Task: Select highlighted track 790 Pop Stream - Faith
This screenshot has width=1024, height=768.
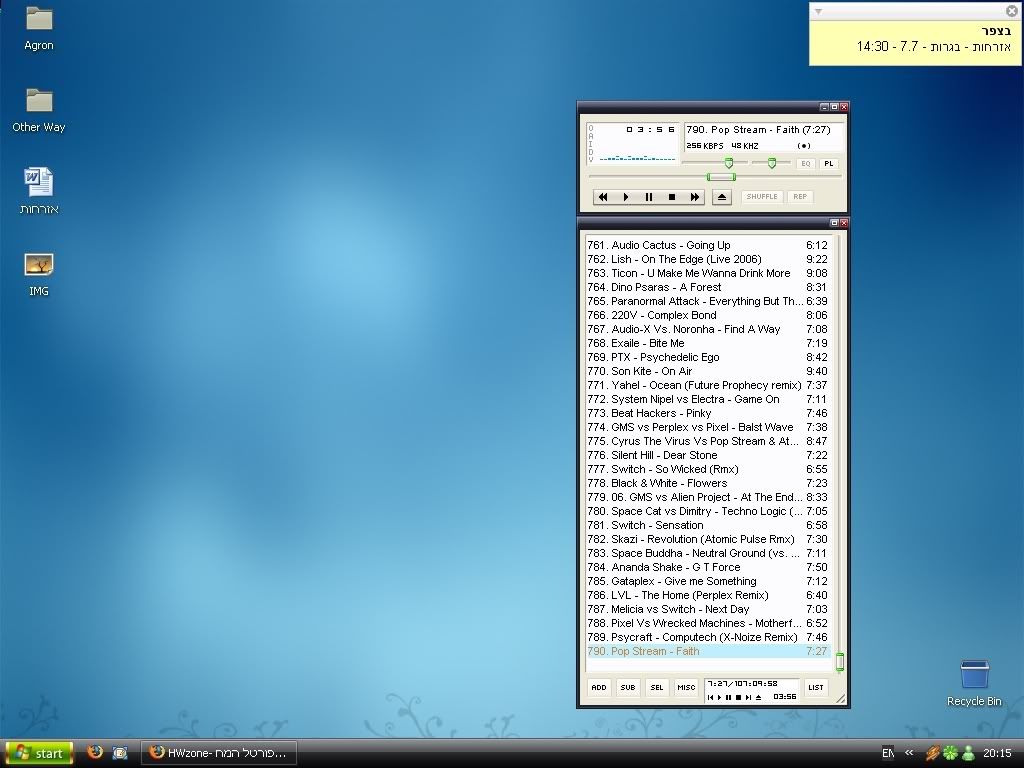Action: [707, 651]
